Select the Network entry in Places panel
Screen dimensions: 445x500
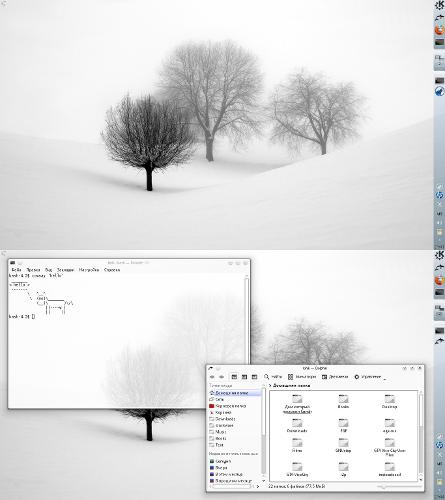pyautogui.click(x=235, y=399)
